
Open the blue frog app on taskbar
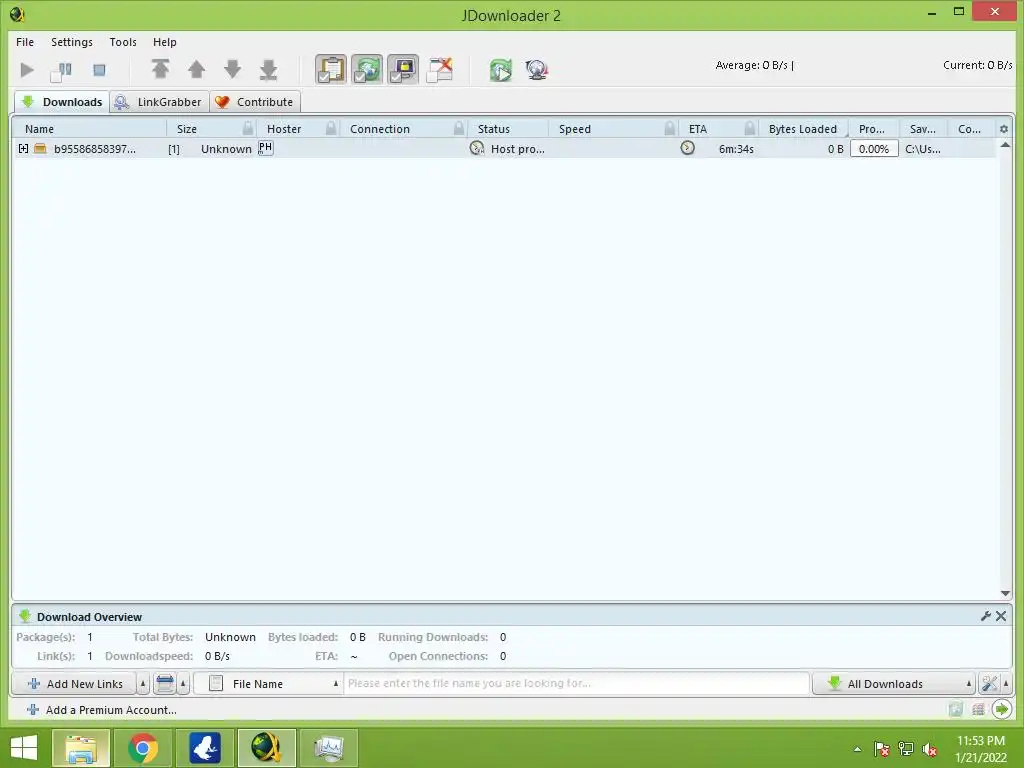205,748
